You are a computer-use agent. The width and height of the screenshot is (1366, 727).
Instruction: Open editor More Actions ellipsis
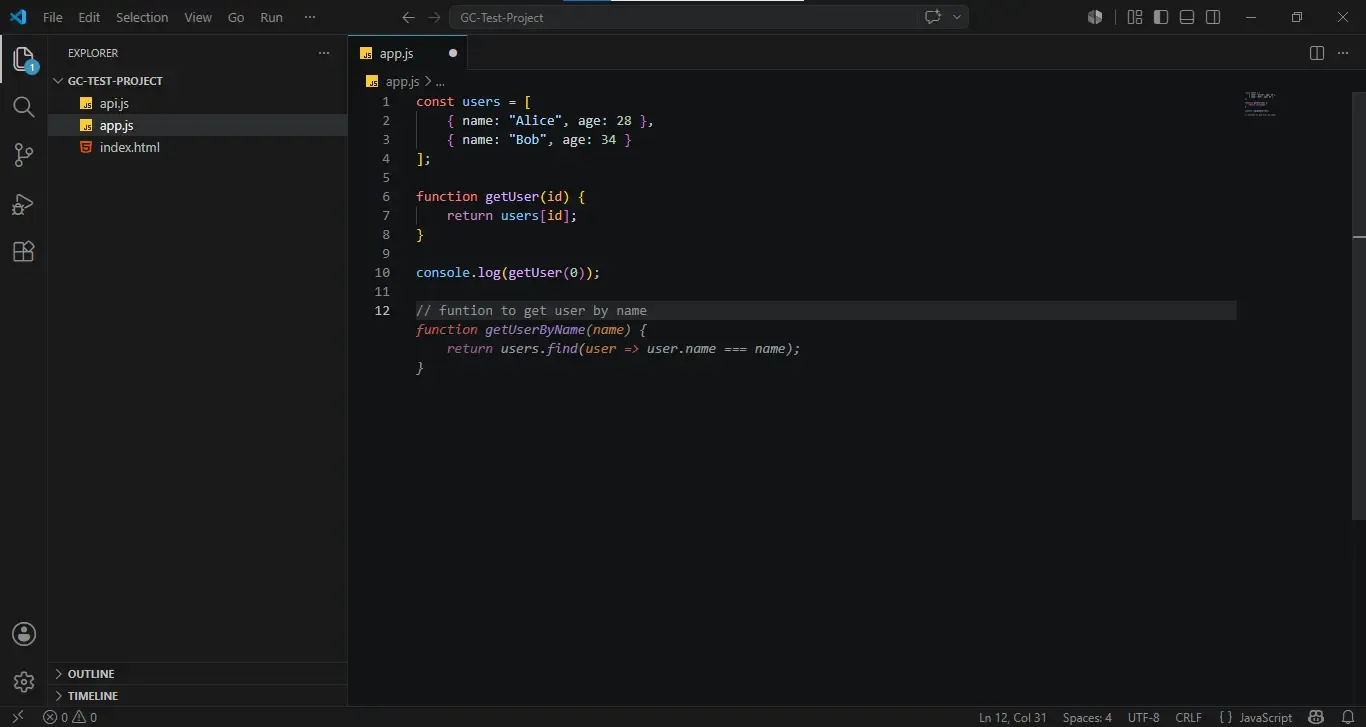pos(1345,53)
